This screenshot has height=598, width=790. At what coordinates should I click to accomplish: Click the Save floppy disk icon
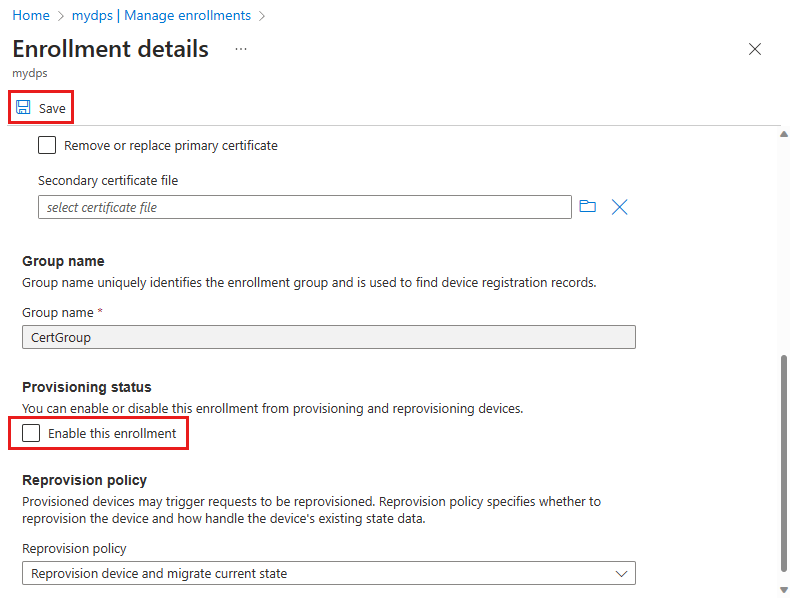click(x=23, y=108)
